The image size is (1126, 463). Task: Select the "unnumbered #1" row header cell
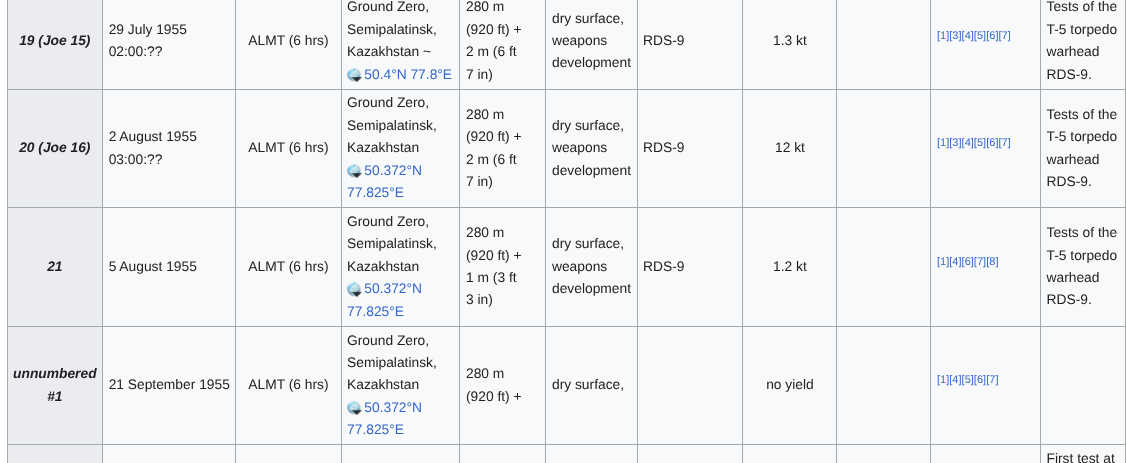(x=55, y=385)
